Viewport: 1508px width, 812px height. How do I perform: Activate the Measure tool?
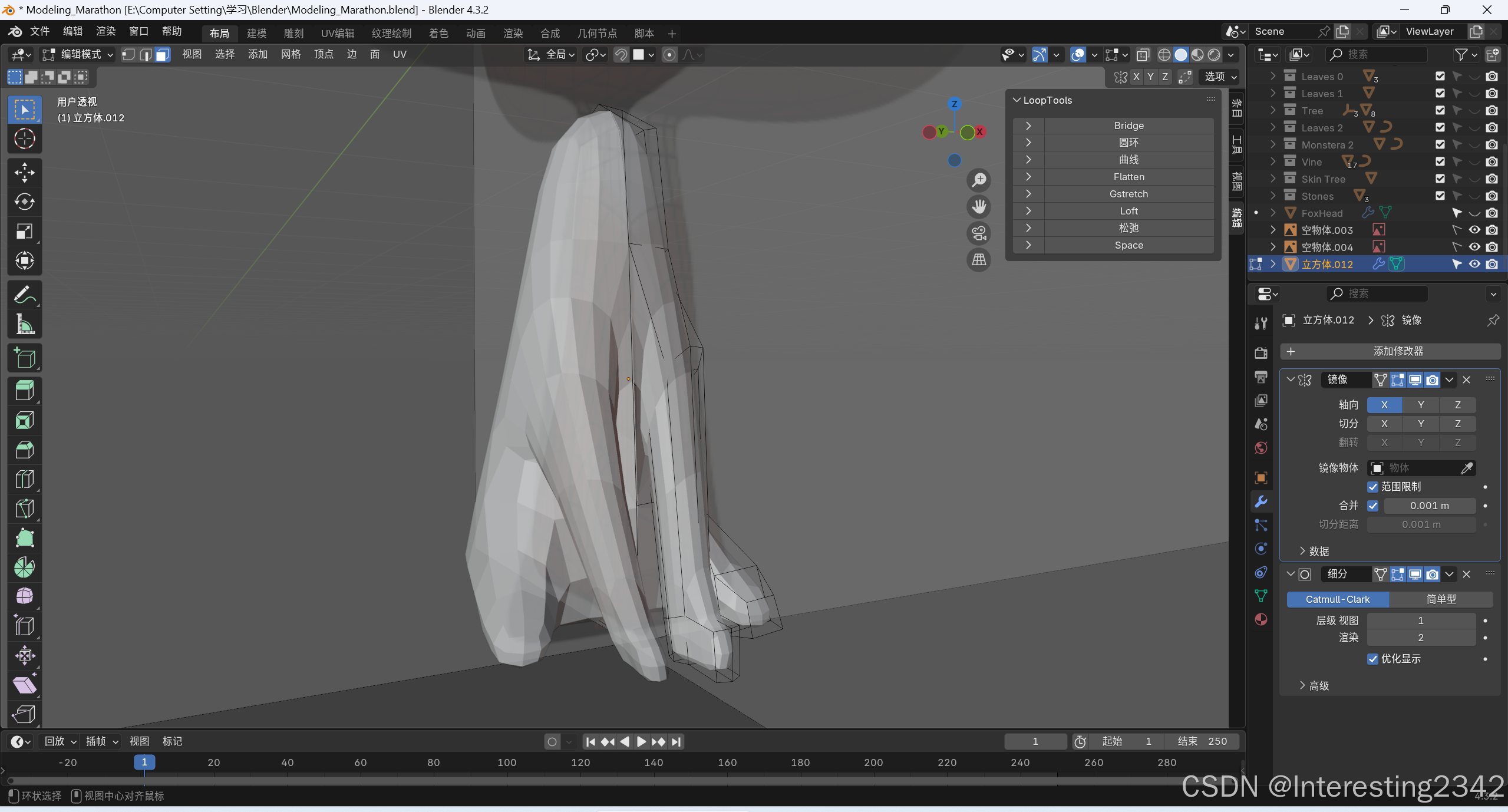click(24, 324)
